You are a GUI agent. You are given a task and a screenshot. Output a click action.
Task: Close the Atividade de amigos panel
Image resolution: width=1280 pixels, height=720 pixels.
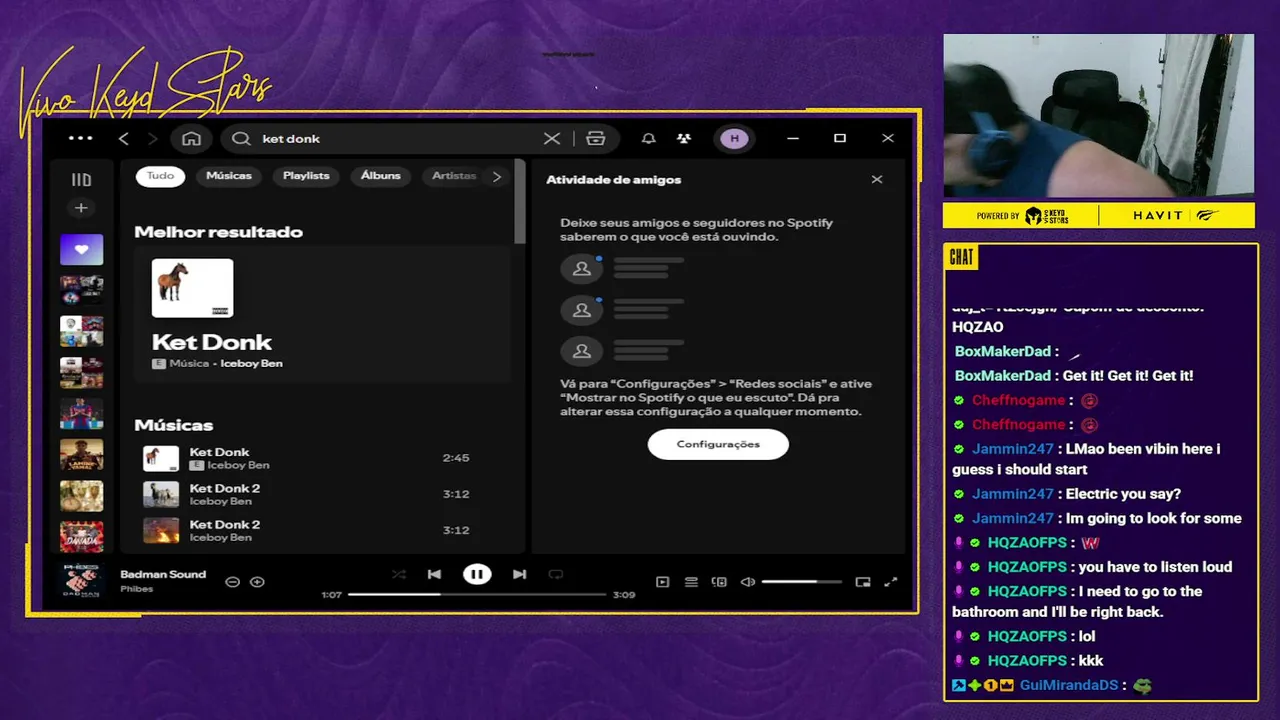(x=877, y=180)
